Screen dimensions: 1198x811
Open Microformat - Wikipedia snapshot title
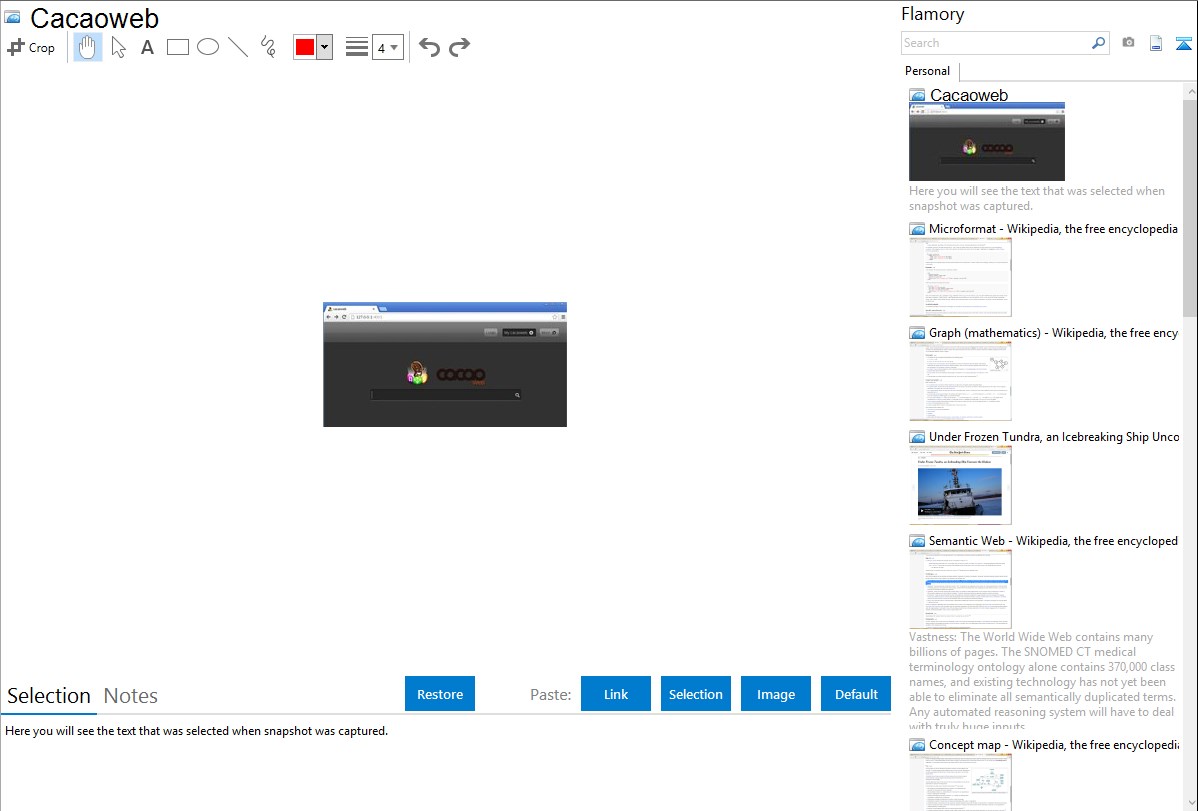click(1053, 229)
